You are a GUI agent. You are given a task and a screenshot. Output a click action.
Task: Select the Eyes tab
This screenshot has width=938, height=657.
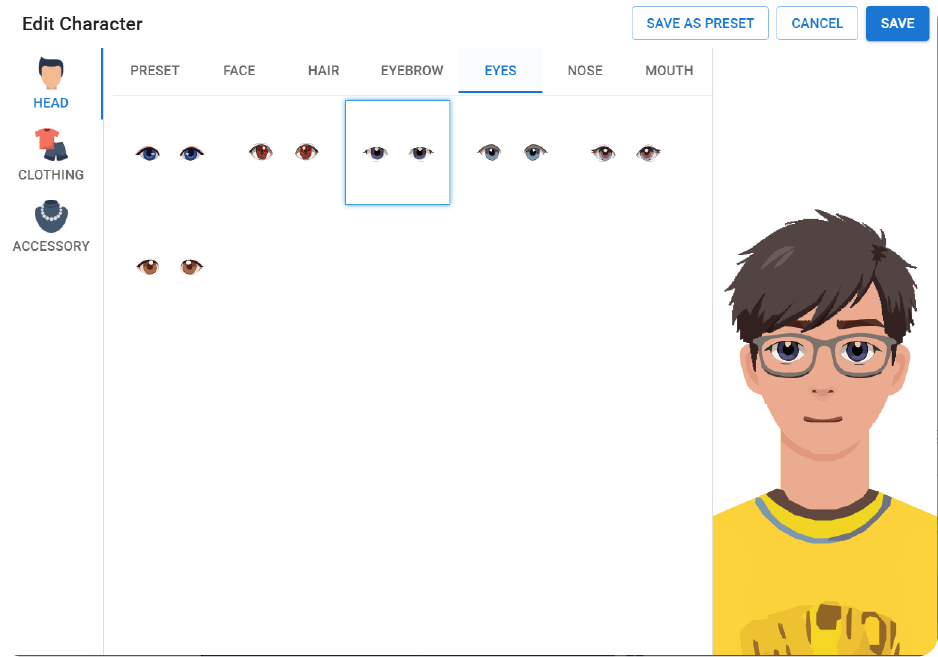pos(500,71)
